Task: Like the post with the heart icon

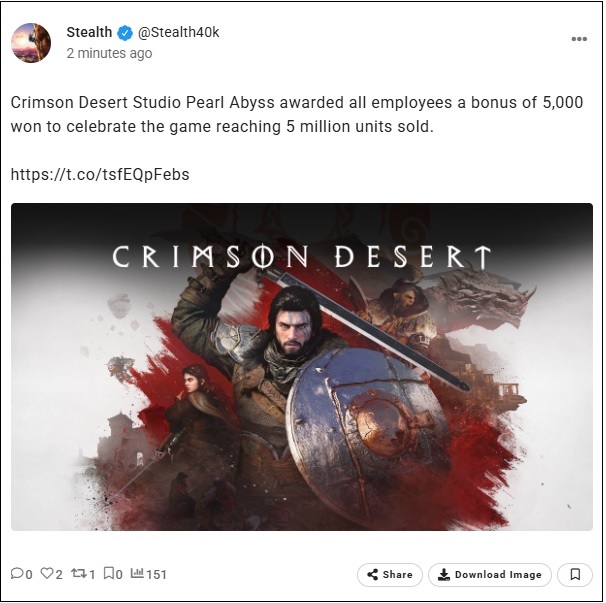Action: 47,573
